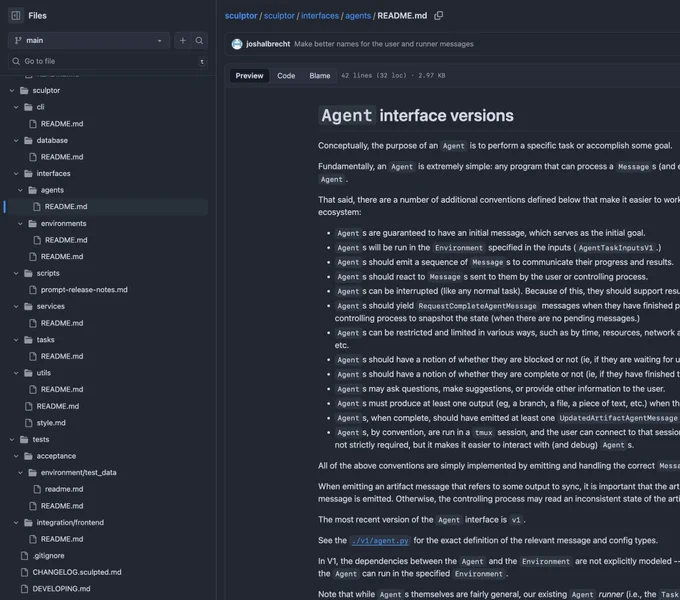Collapse the utils folder chevron
This screenshot has width=680, height=600.
(x=16, y=373)
